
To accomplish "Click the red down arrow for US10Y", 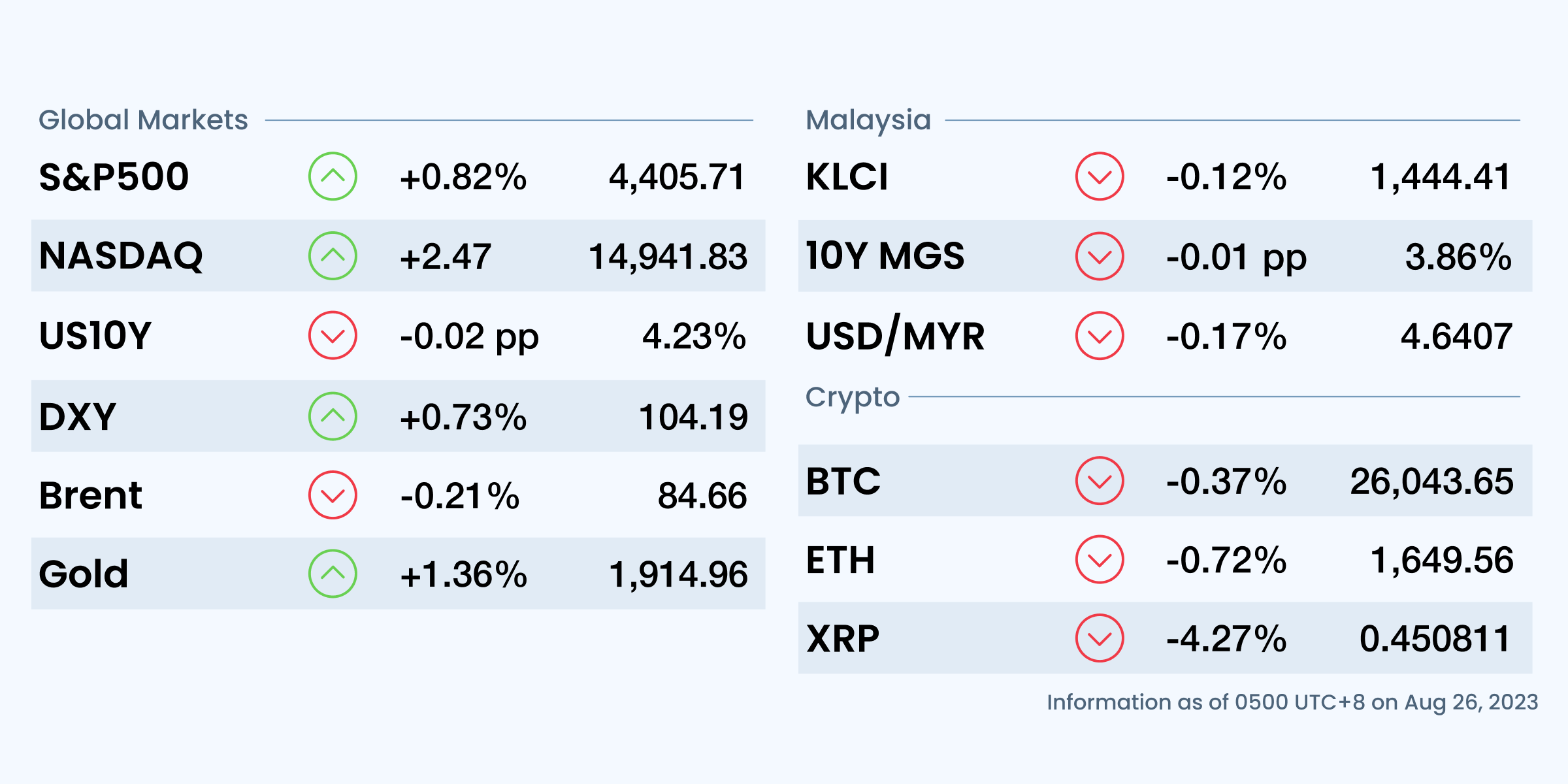I will pyautogui.click(x=333, y=336).
